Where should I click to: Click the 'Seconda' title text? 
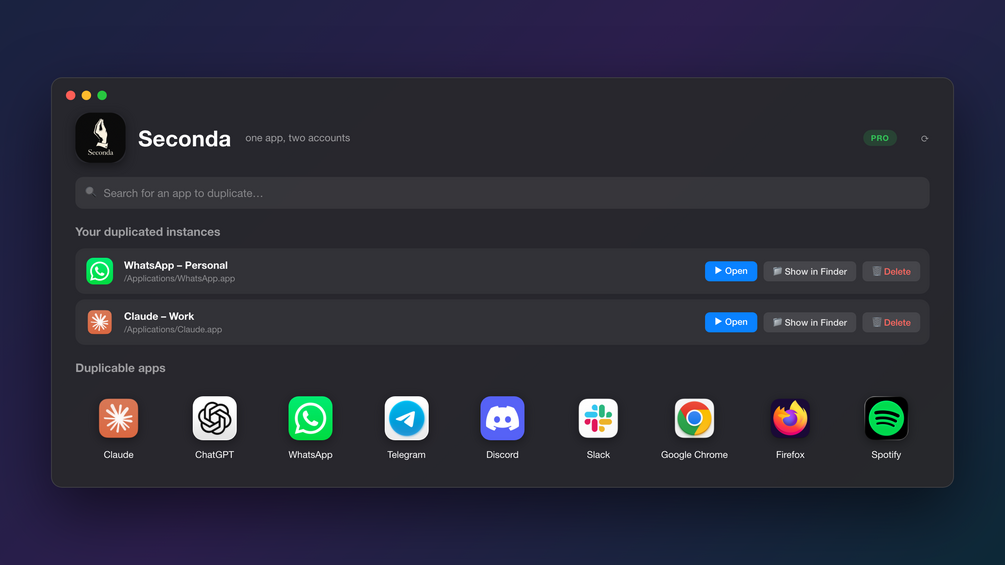point(185,138)
